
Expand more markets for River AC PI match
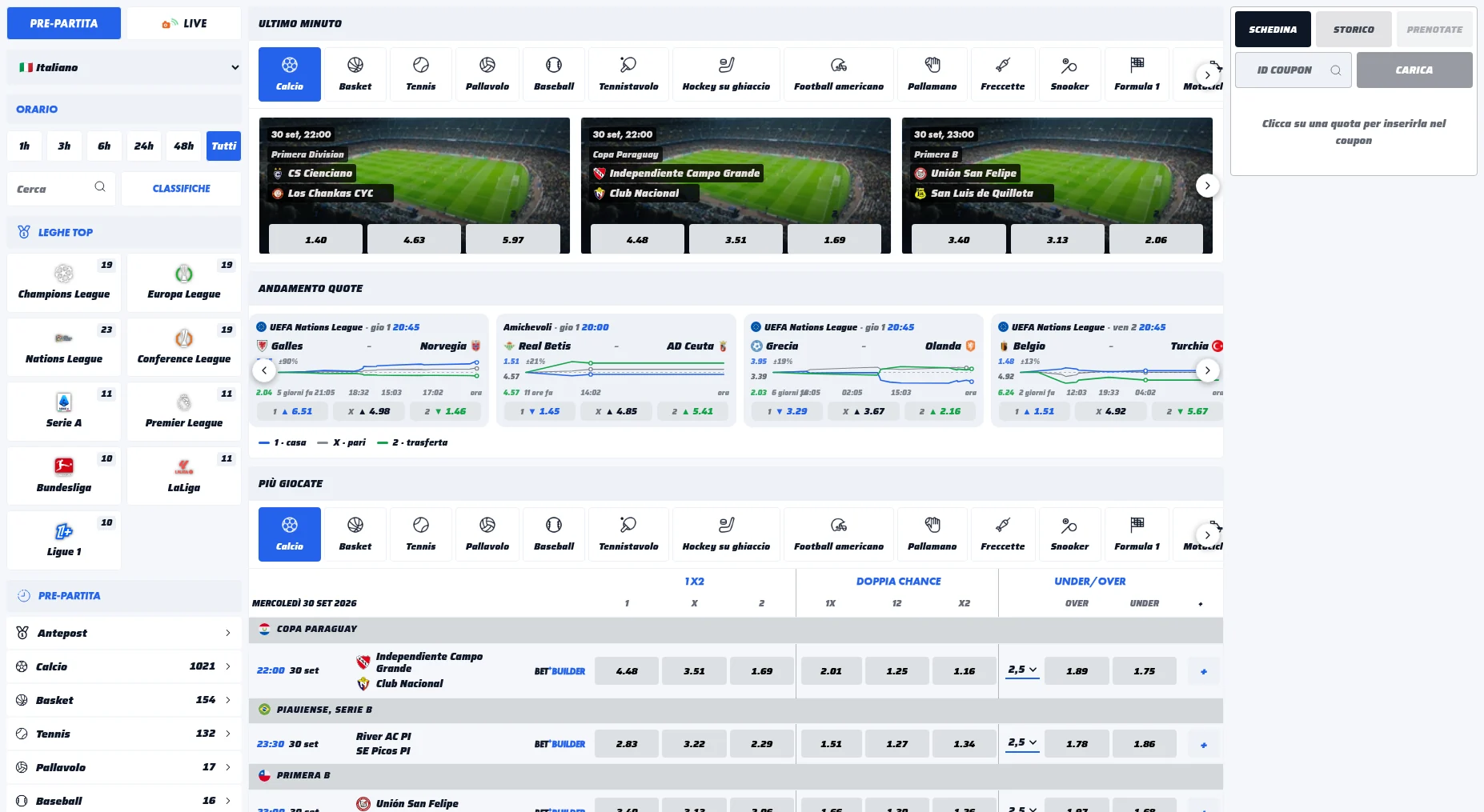point(1204,744)
